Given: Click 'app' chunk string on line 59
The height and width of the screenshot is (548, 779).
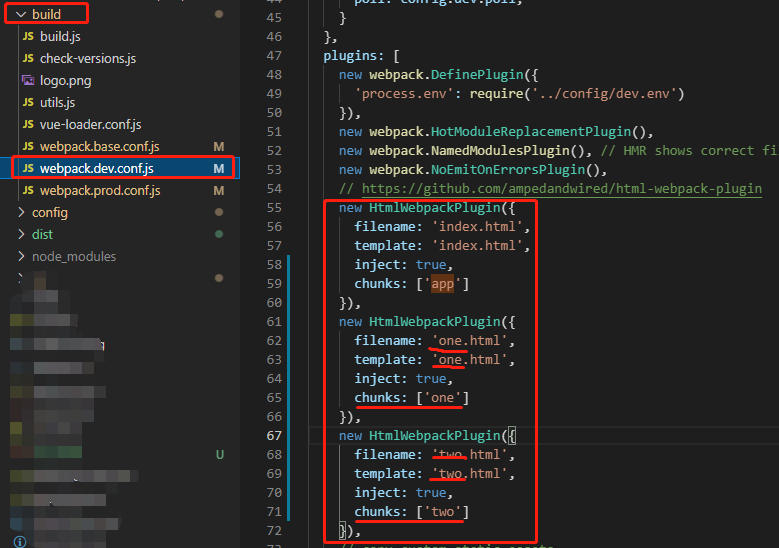Looking at the screenshot, I should coord(442,284).
